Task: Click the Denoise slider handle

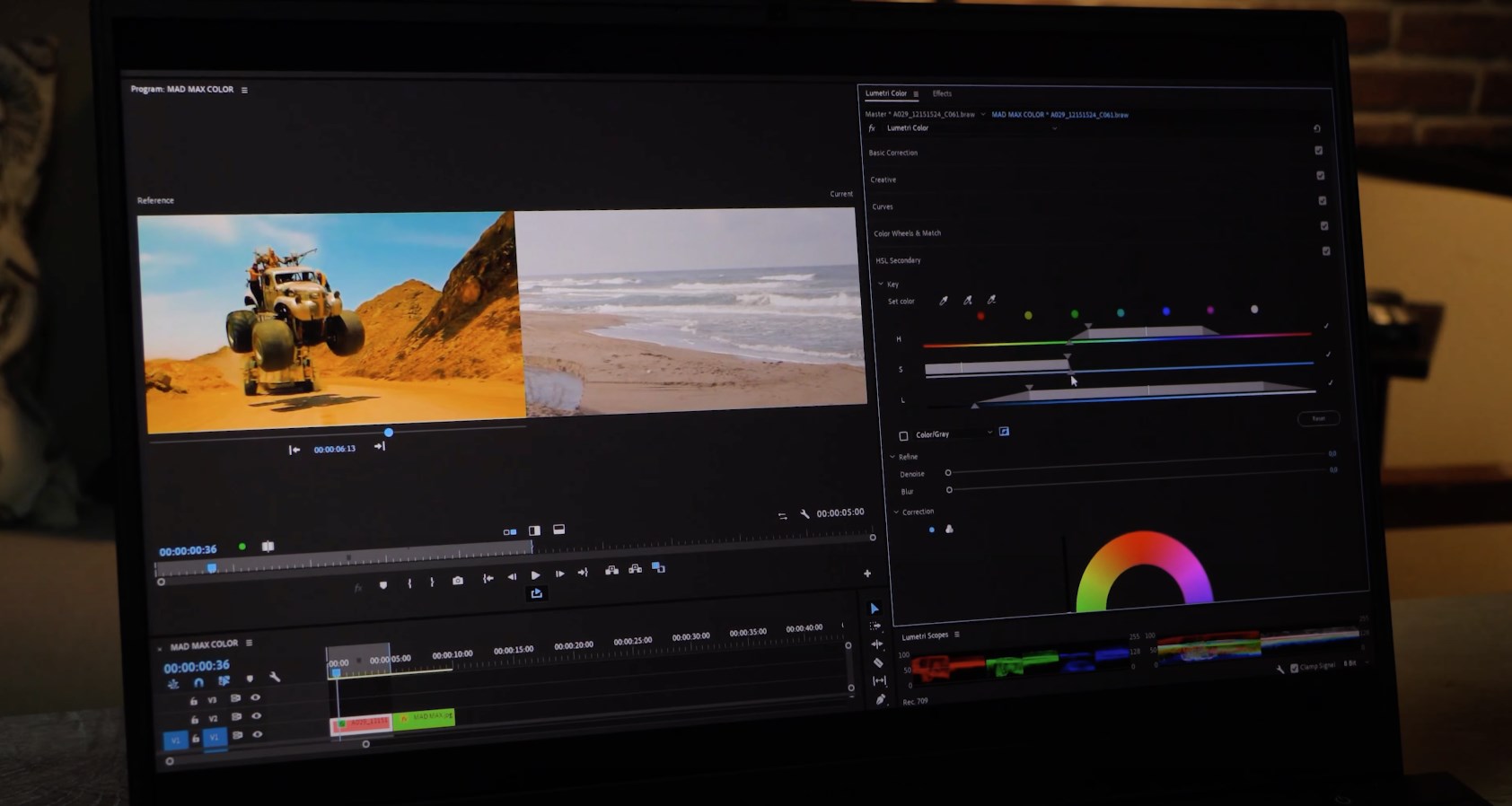Action: point(948,473)
